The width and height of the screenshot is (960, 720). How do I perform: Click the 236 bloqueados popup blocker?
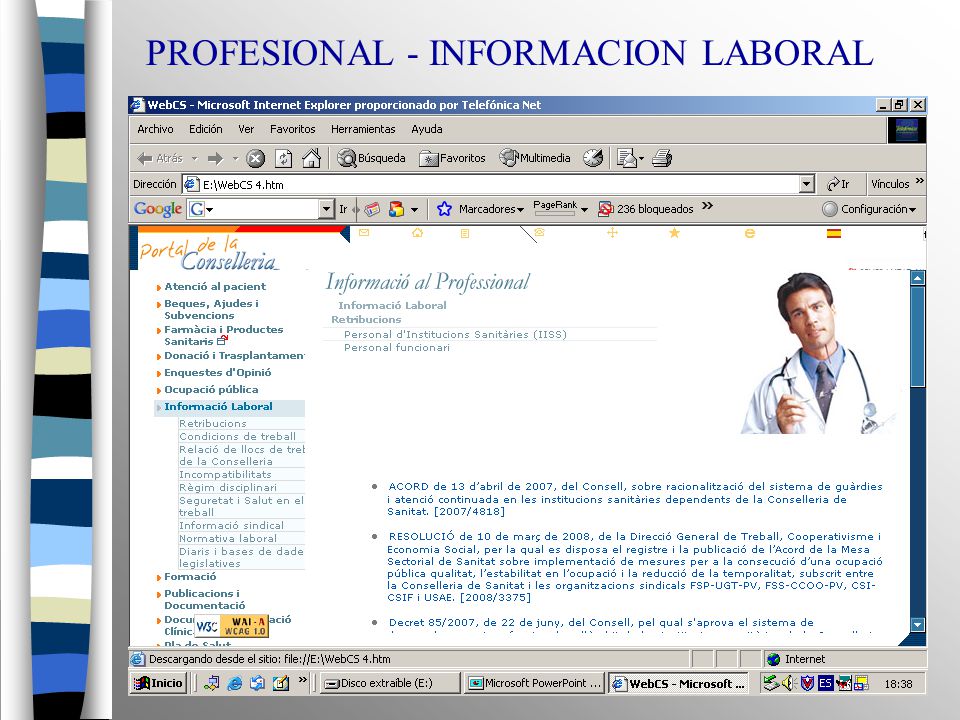pyautogui.click(x=646, y=209)
